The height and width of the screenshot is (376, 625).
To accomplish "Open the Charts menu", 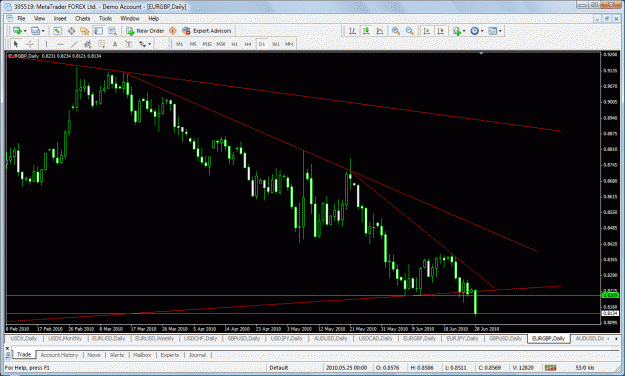I will pos(83,18).
